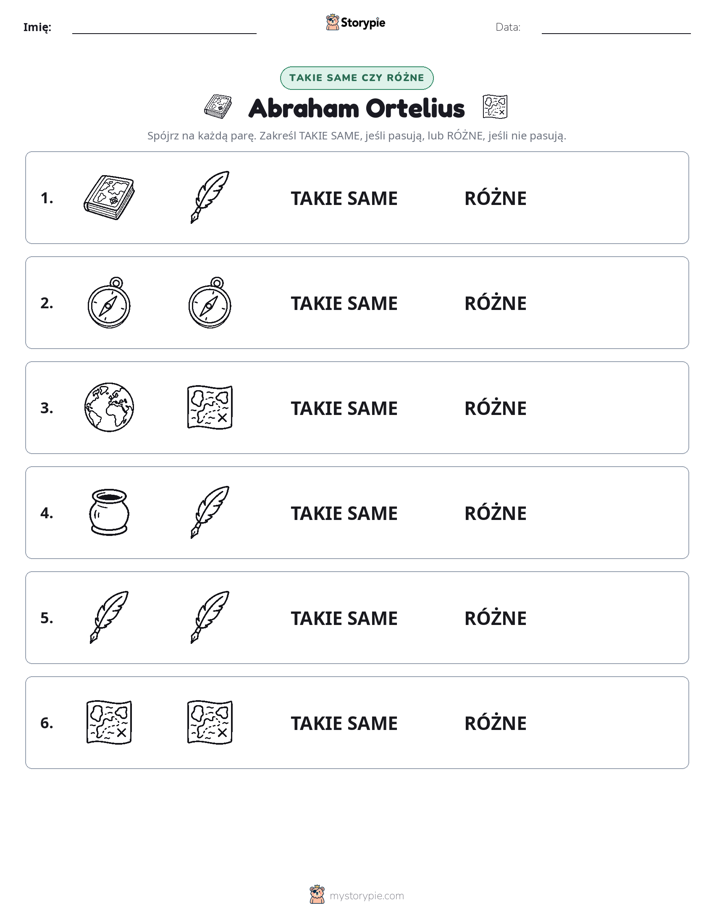Open the mystorypie.com footer link

tap(357, 896)
